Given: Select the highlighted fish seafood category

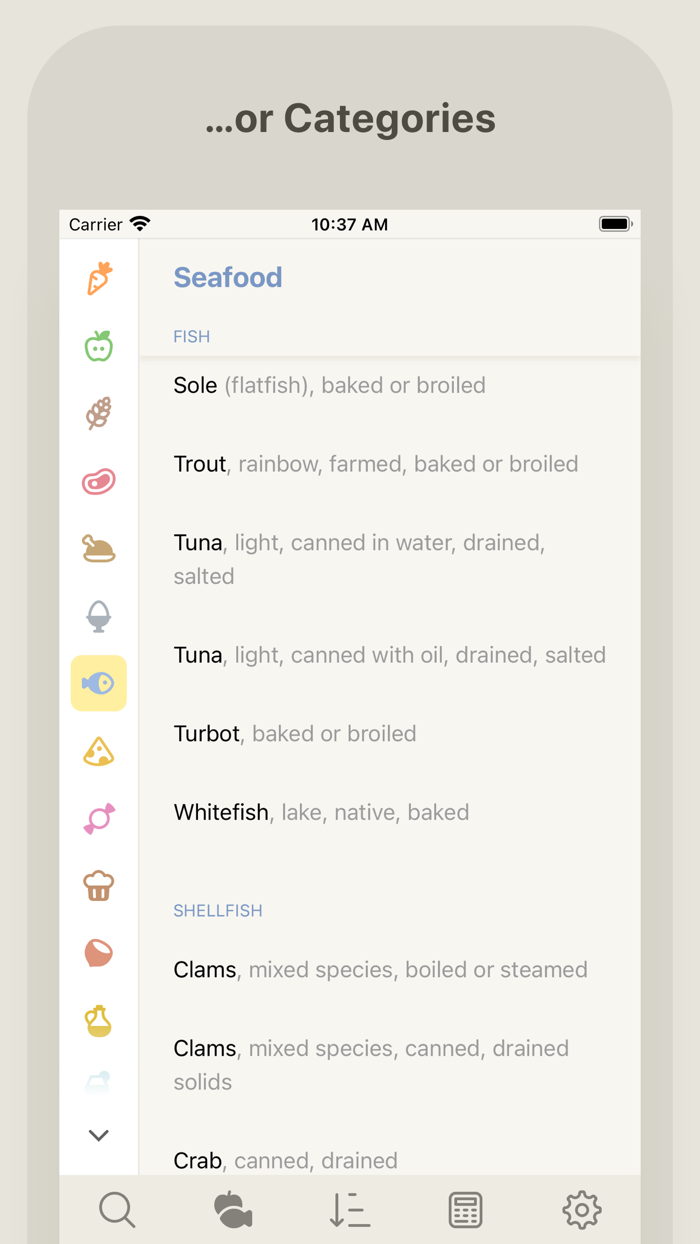Looking at the screenshot, I should [99, 683].
